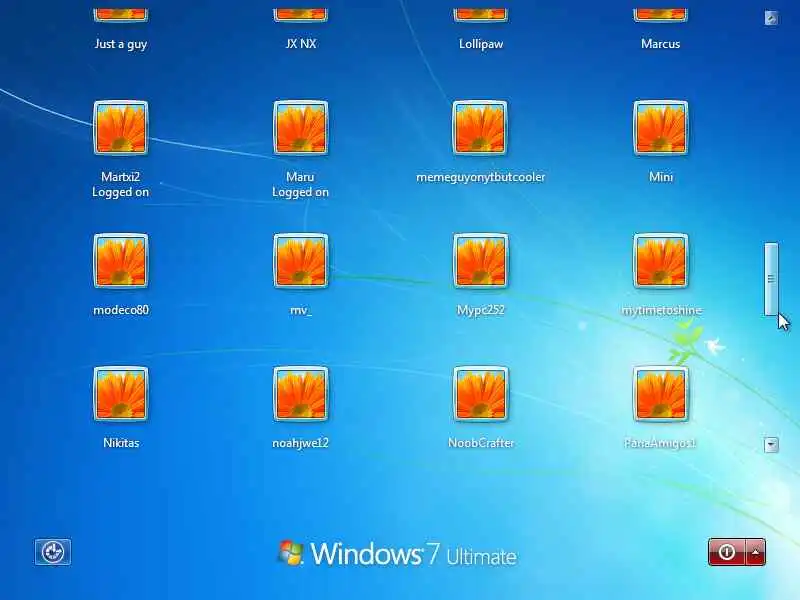Image resolution: width=800 pixels, height=600 pixels.
Task: Click the "JX NX" account name
Action: [301, 44]
